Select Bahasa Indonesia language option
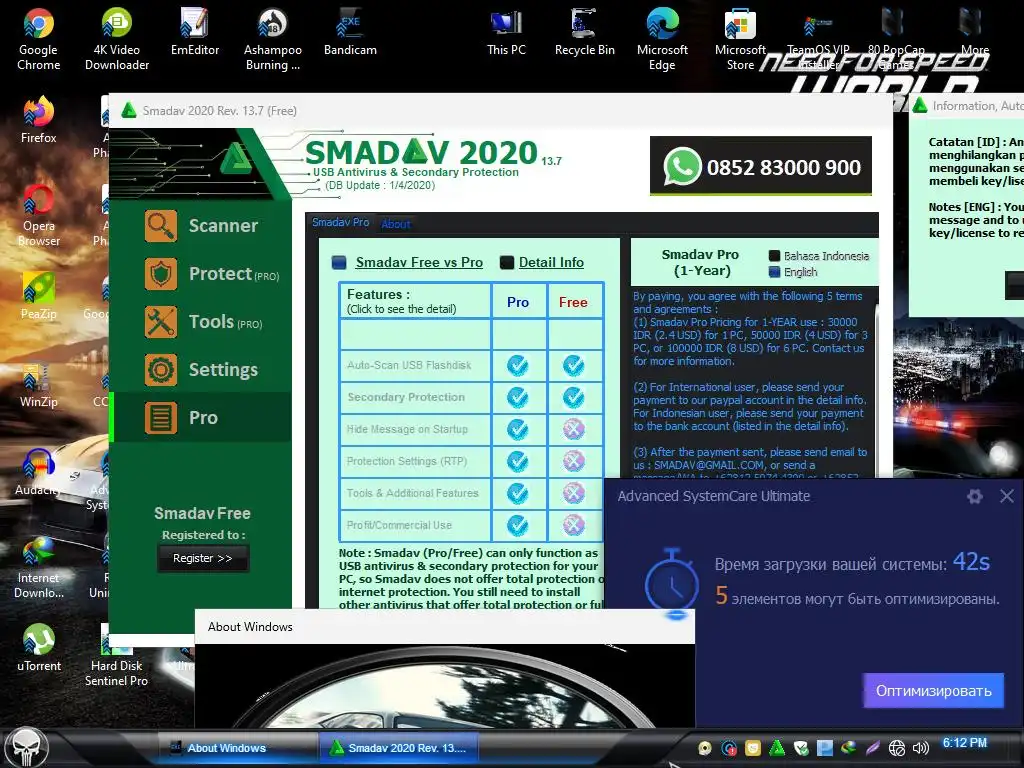1024x768 pixels. pos(819,256)
